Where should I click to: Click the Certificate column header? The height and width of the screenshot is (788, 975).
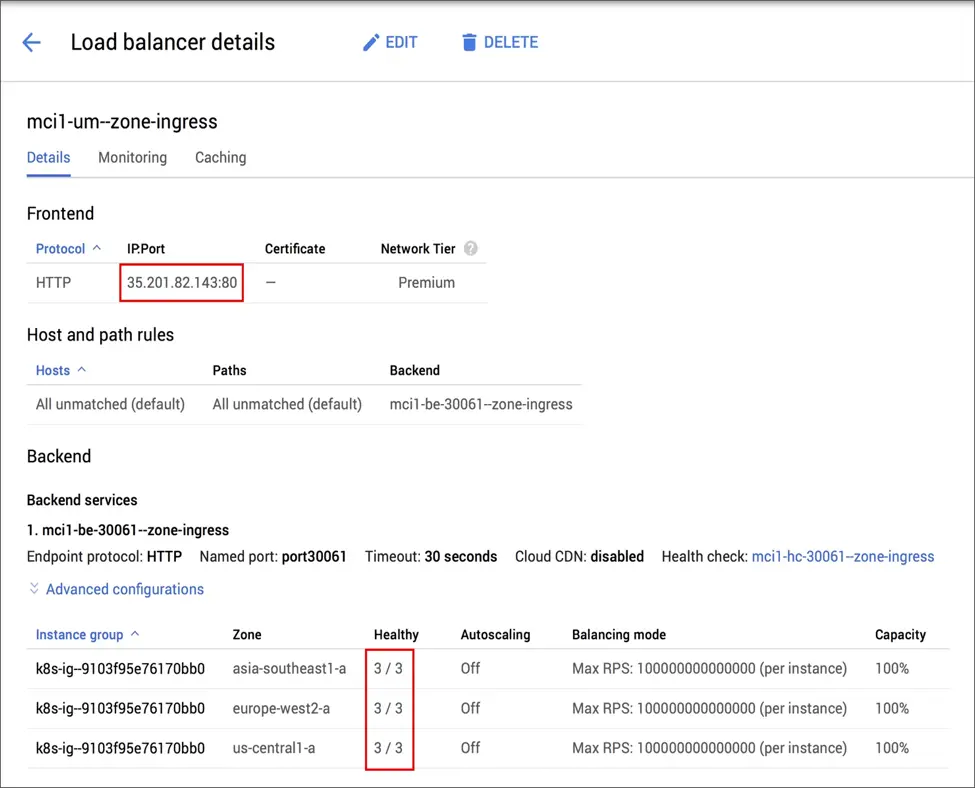(295, 249)
